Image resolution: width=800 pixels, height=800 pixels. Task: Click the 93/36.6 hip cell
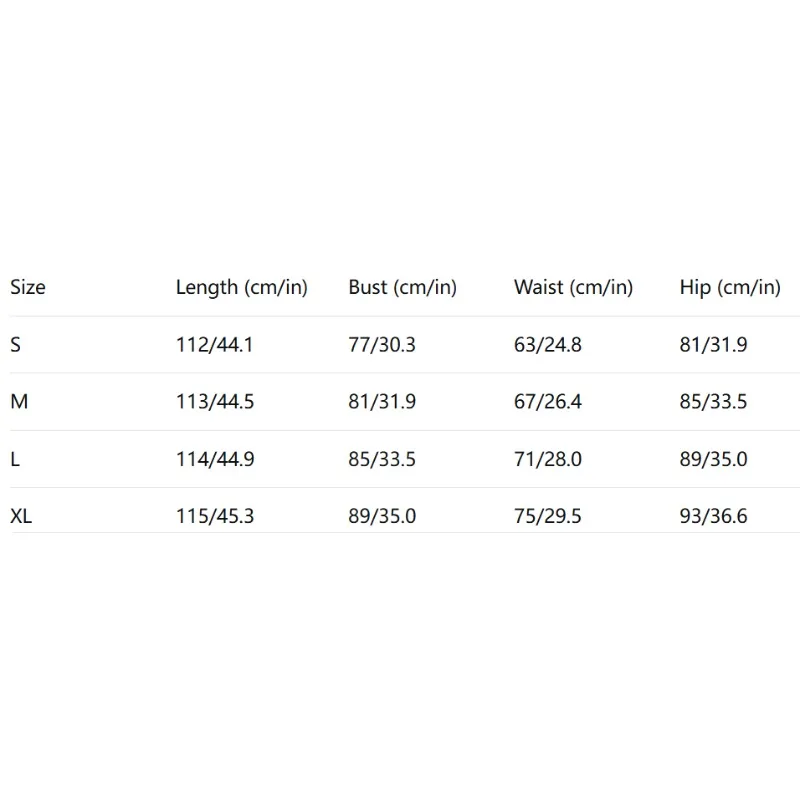(714, 517)
